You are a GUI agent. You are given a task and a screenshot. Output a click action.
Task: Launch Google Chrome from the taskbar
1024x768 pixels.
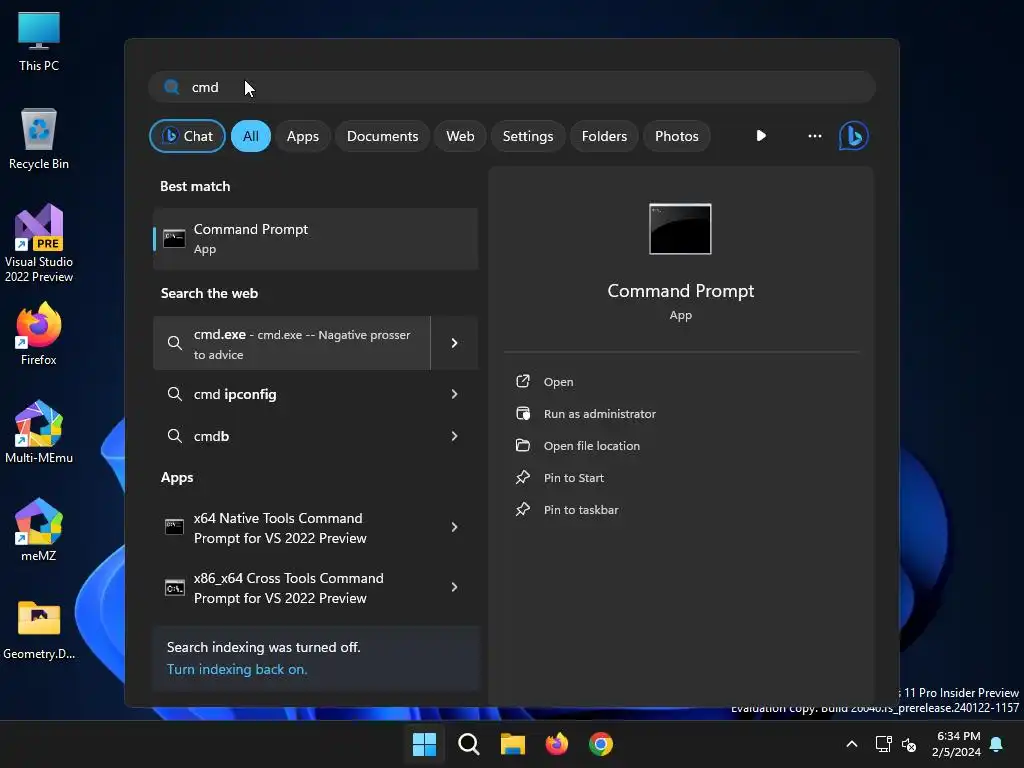point(601,744)
